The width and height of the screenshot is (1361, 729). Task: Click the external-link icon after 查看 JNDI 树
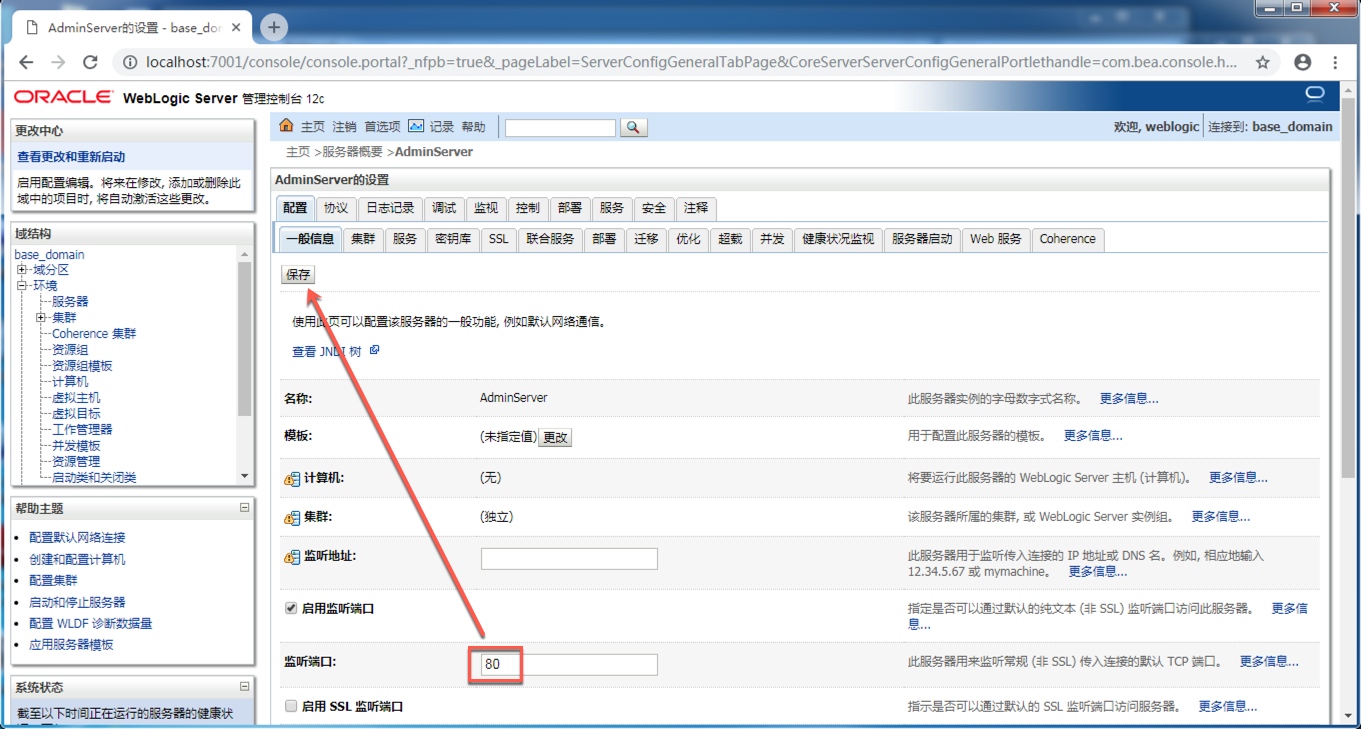tap(375, 351)
